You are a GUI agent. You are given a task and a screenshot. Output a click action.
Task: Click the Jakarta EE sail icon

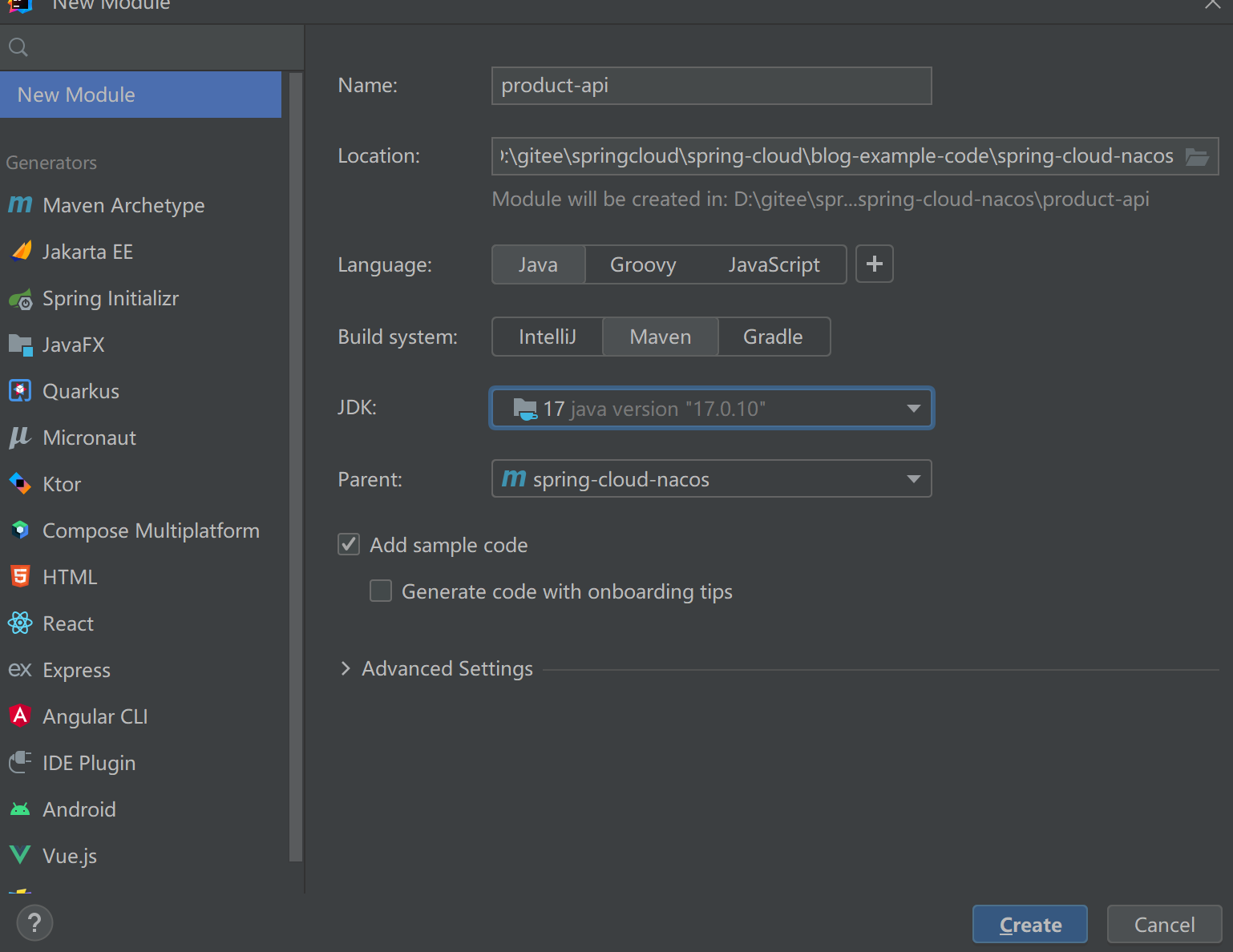click(21, 252)
